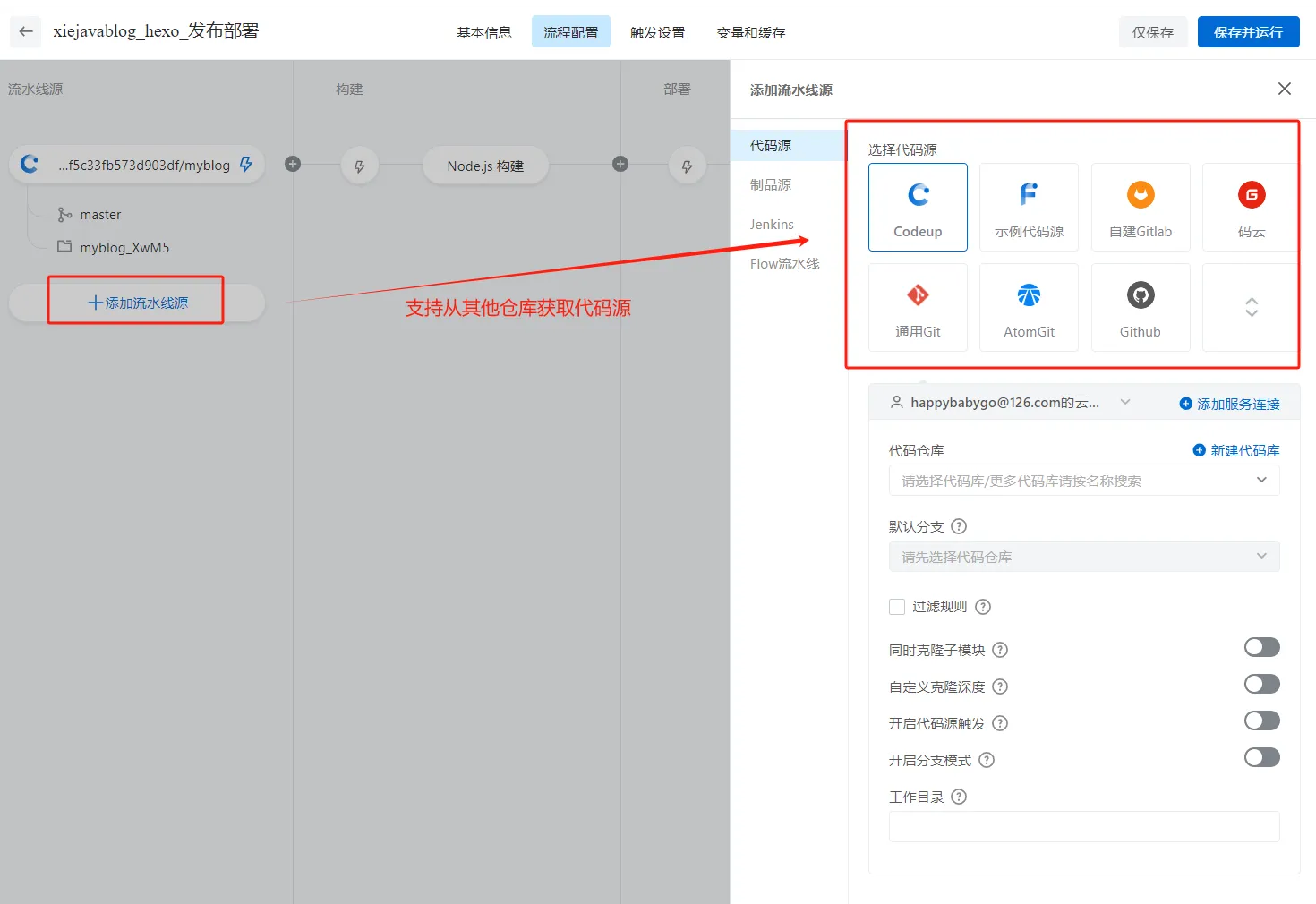Screen dimensions: 1316x904
Task: Pick the 示例代码源 option
Action: tap(1029, 206)
